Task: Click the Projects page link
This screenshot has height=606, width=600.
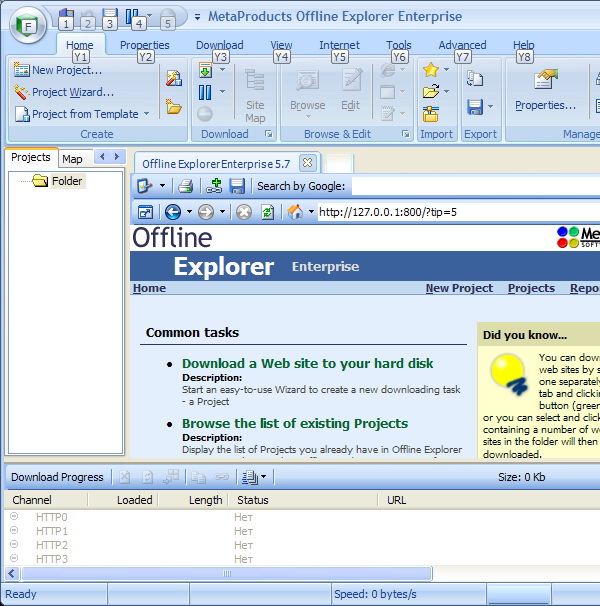Action: click(x=531, y=288)
